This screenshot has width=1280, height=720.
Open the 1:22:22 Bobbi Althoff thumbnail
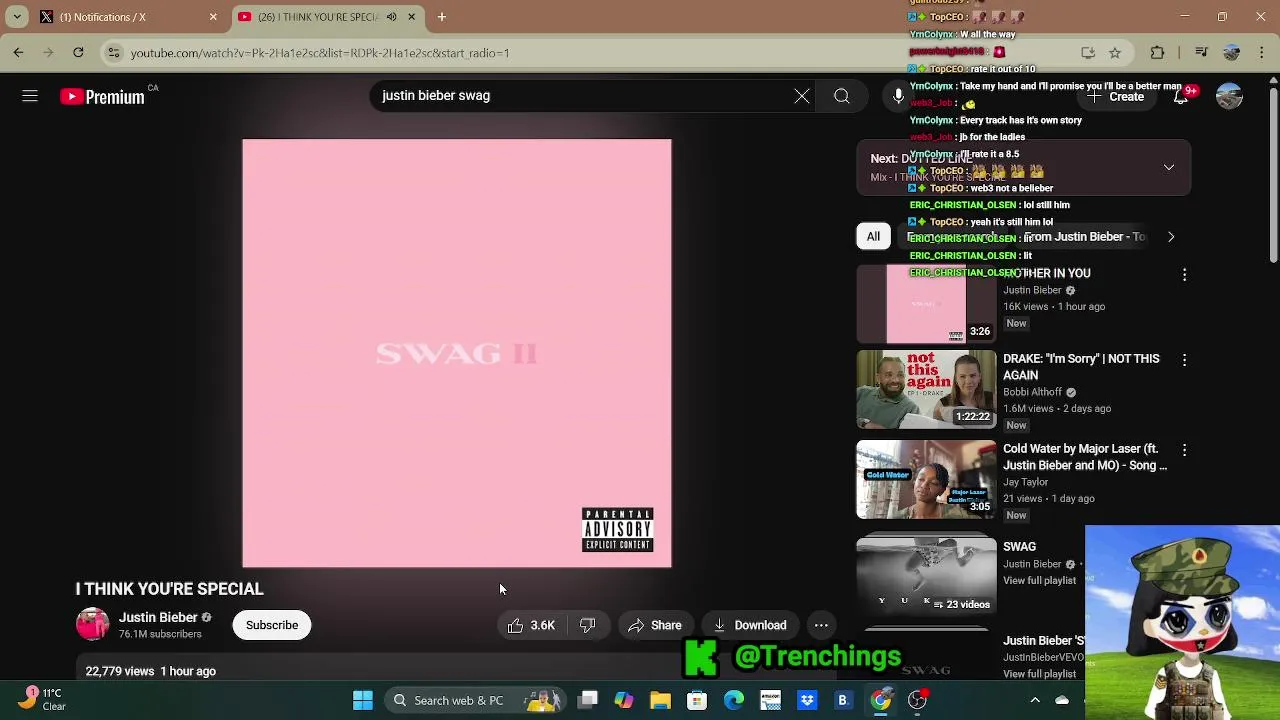point(926,390)
